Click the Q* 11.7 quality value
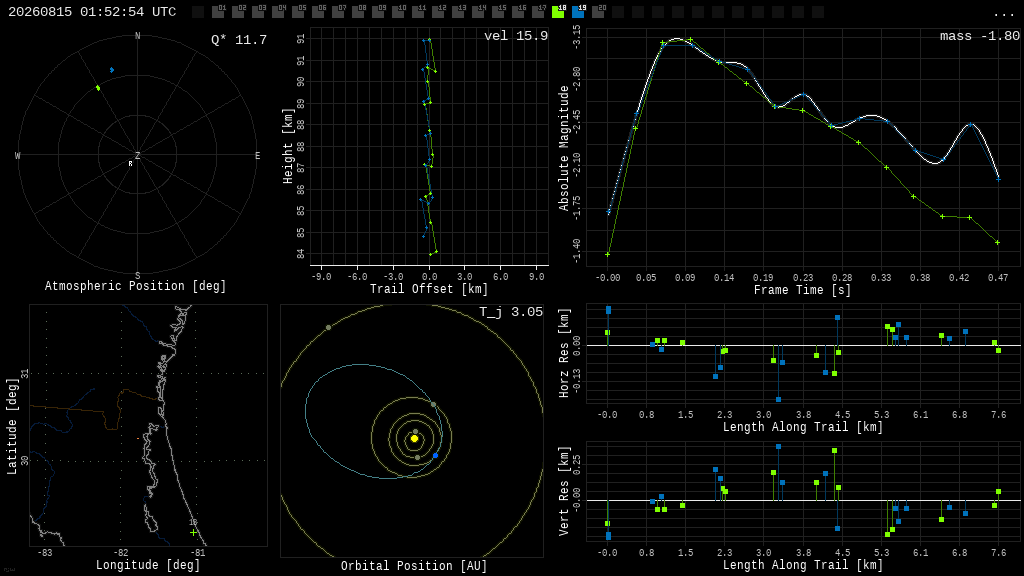The image size is (1024, 576). coord(238,40)
